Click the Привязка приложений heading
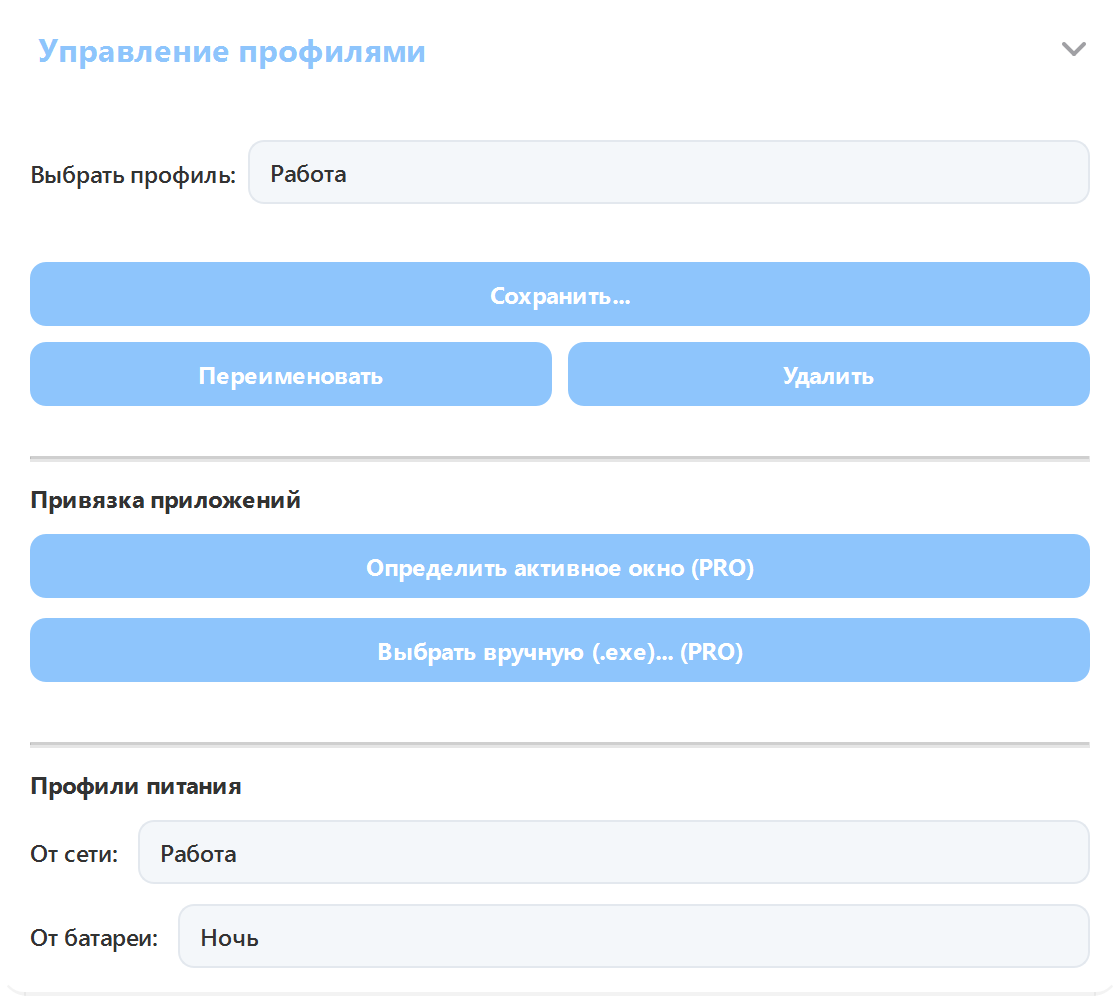 pos(165,499)
